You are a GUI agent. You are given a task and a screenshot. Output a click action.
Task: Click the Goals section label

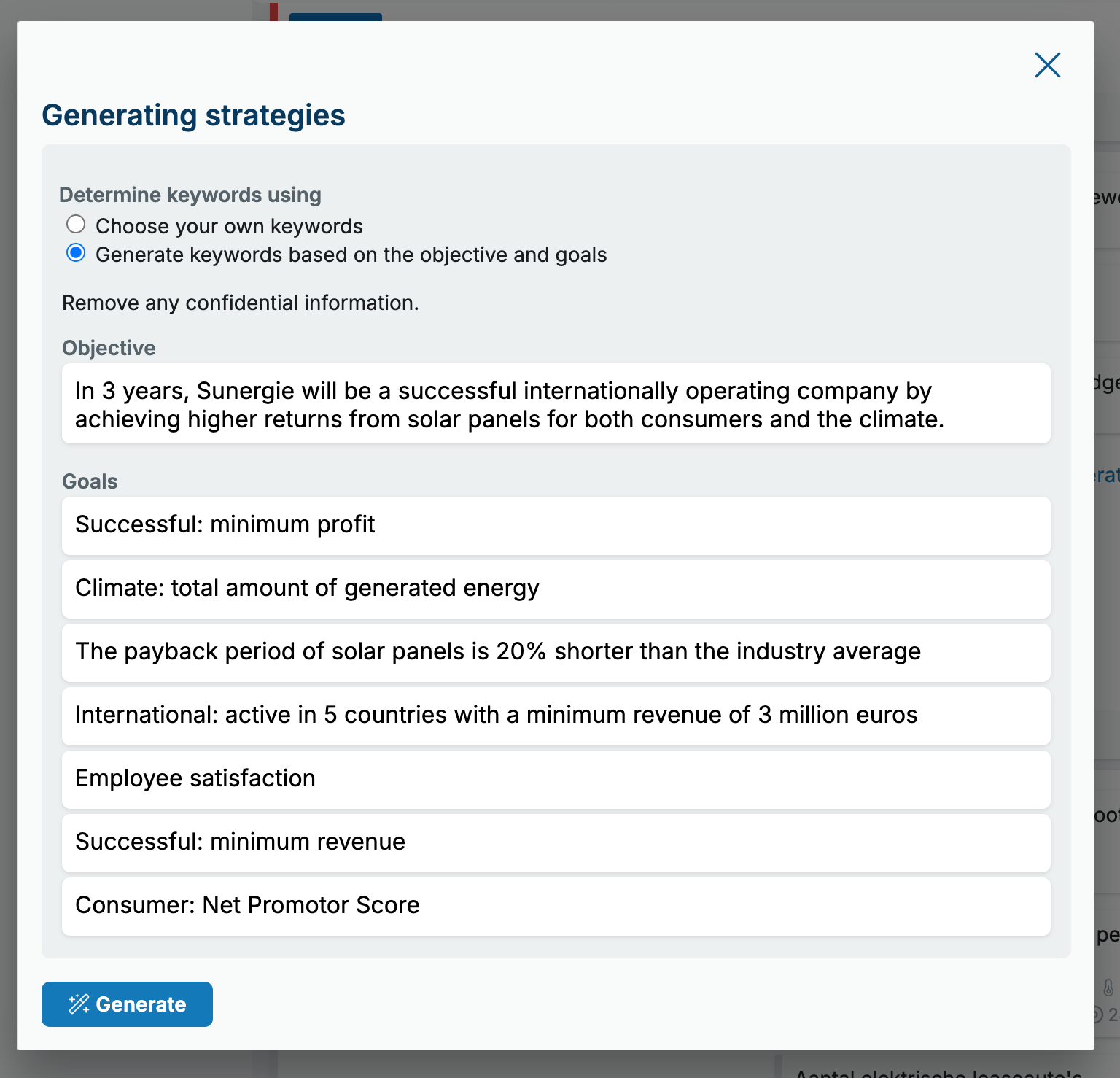point(90,481)
